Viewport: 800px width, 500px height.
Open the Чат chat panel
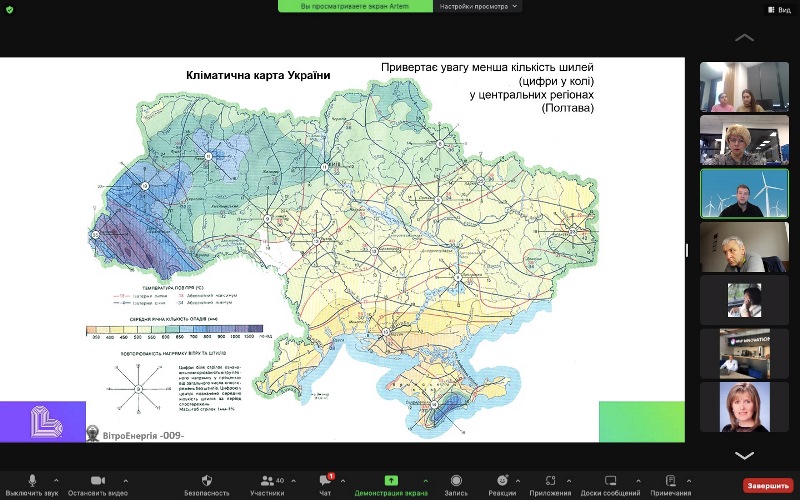click(325, 481)
